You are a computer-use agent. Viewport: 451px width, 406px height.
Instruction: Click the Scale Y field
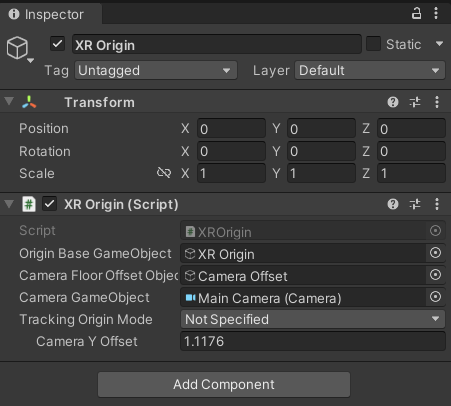321,173
